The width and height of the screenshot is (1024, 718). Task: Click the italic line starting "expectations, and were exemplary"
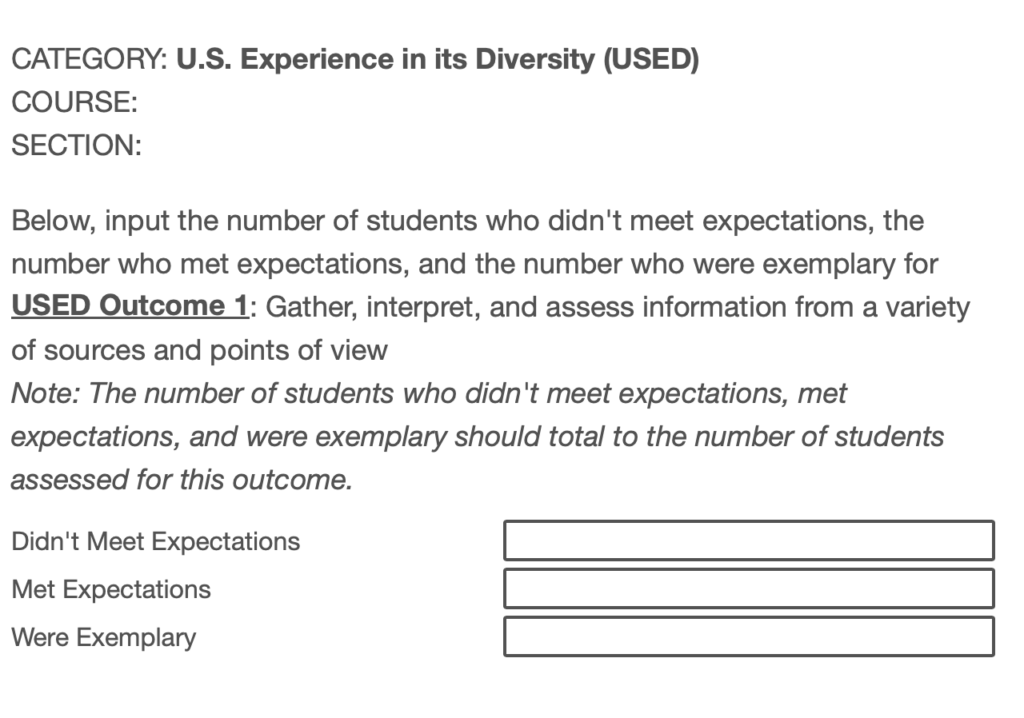pos(477,437)
